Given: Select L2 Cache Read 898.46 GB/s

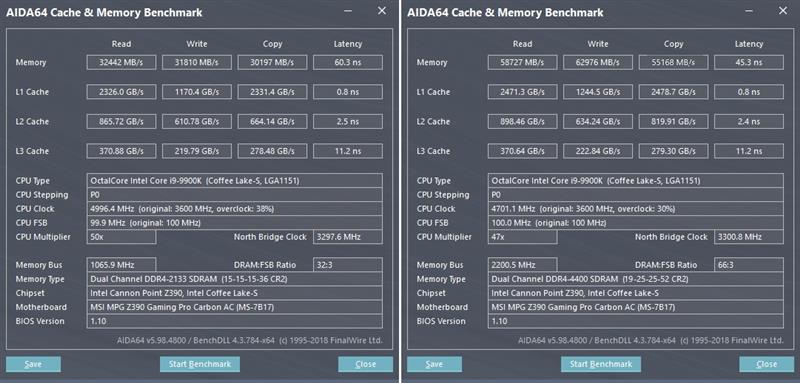Looking at the screenshot, I should (x=522, y=121).
